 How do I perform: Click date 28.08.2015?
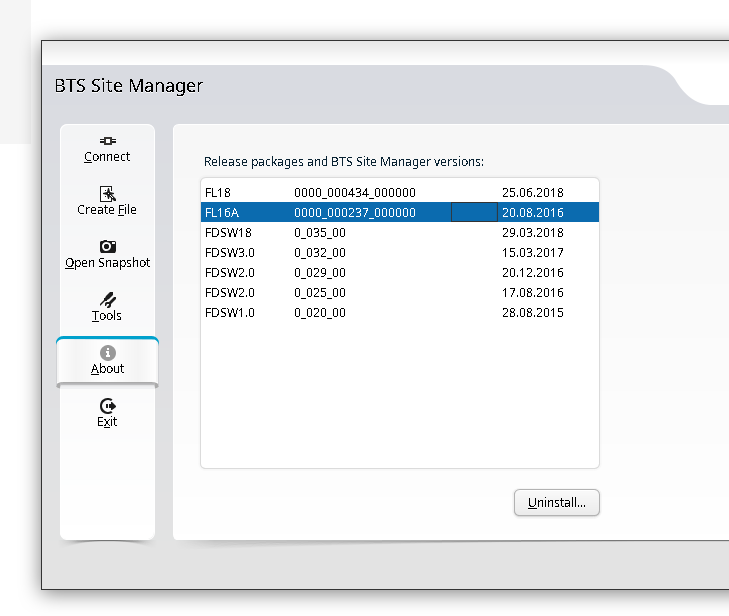point(533,312)
